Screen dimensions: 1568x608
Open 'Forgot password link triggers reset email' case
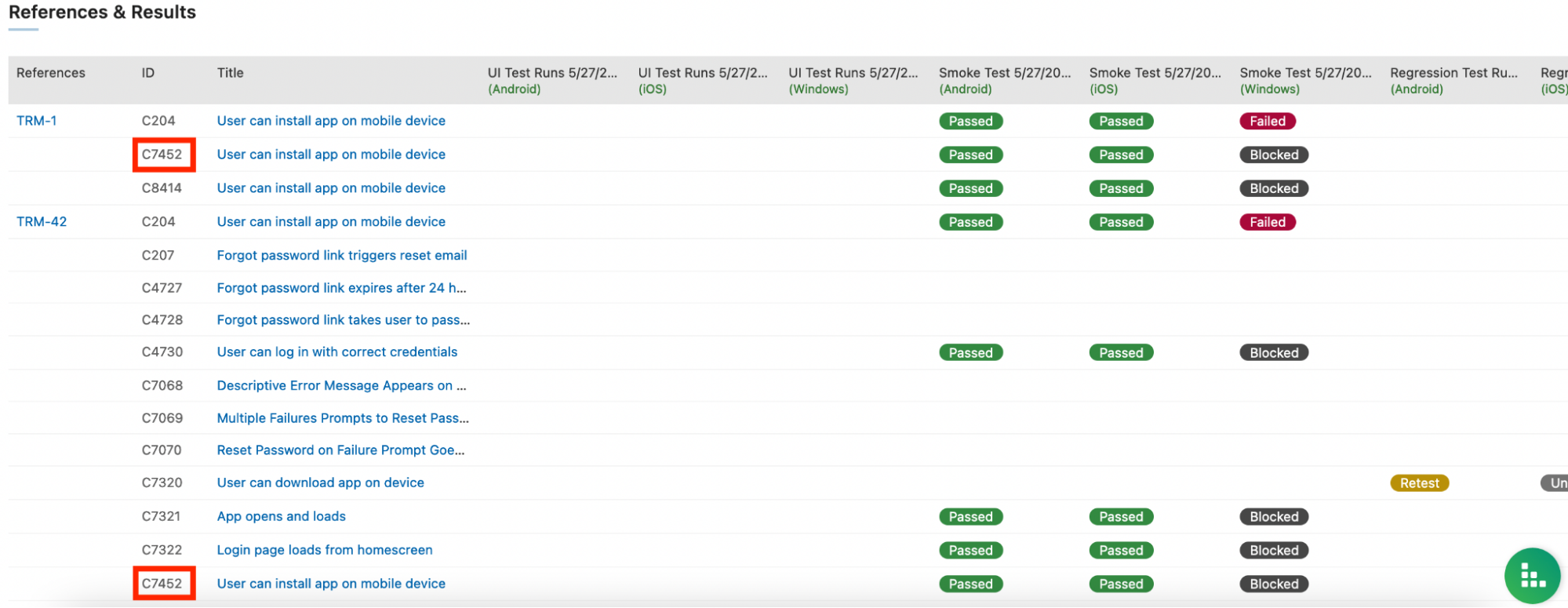pyautogui.click(x=341, y=256)
